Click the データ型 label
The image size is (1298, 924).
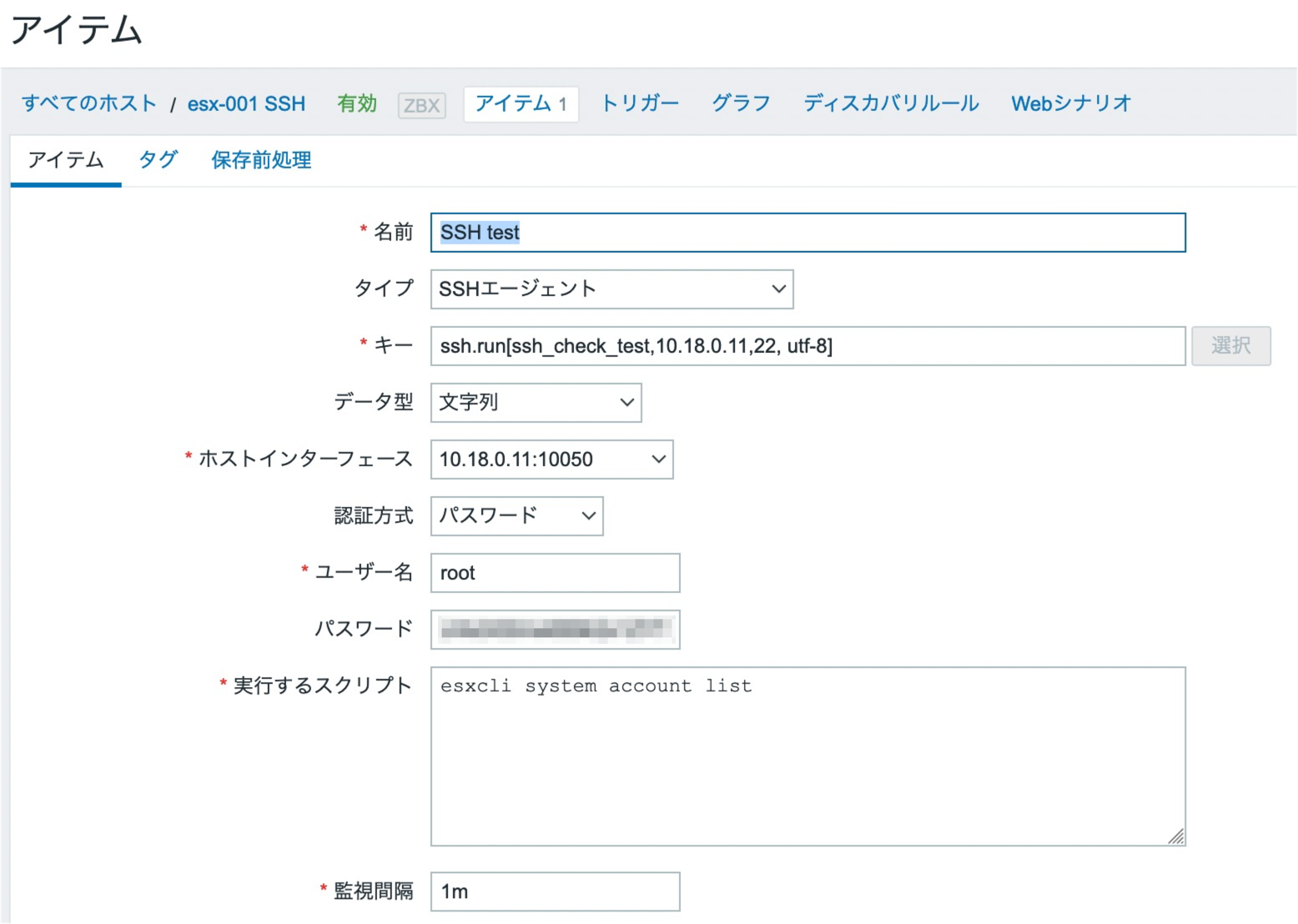click(x=373, y=402)
